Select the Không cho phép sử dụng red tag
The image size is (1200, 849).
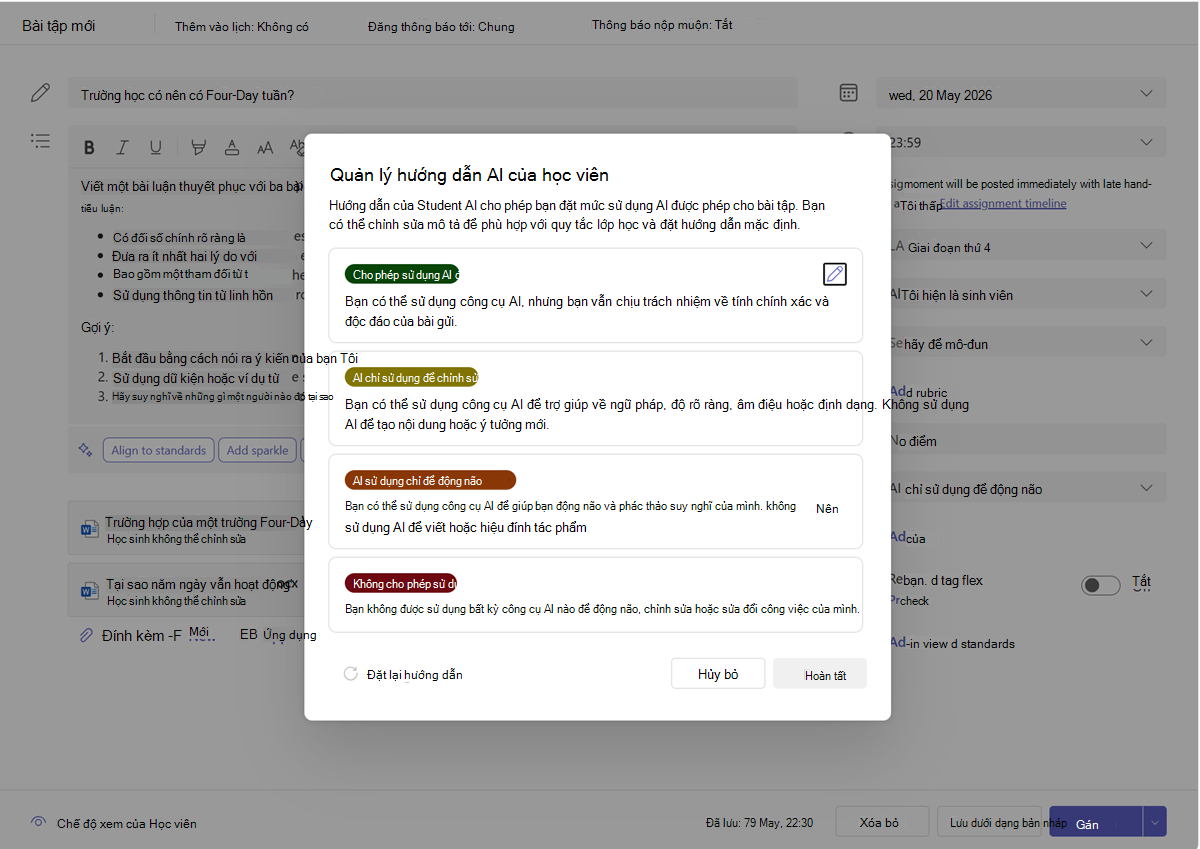(x=401, y=583)
